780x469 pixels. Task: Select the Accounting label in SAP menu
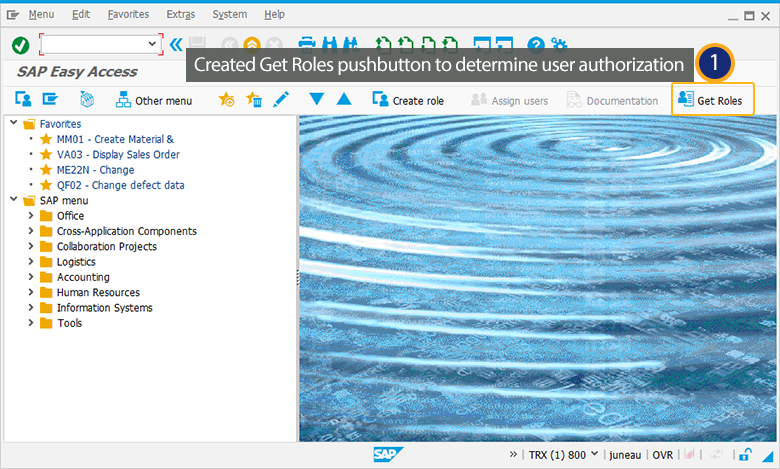click(83, 277)
